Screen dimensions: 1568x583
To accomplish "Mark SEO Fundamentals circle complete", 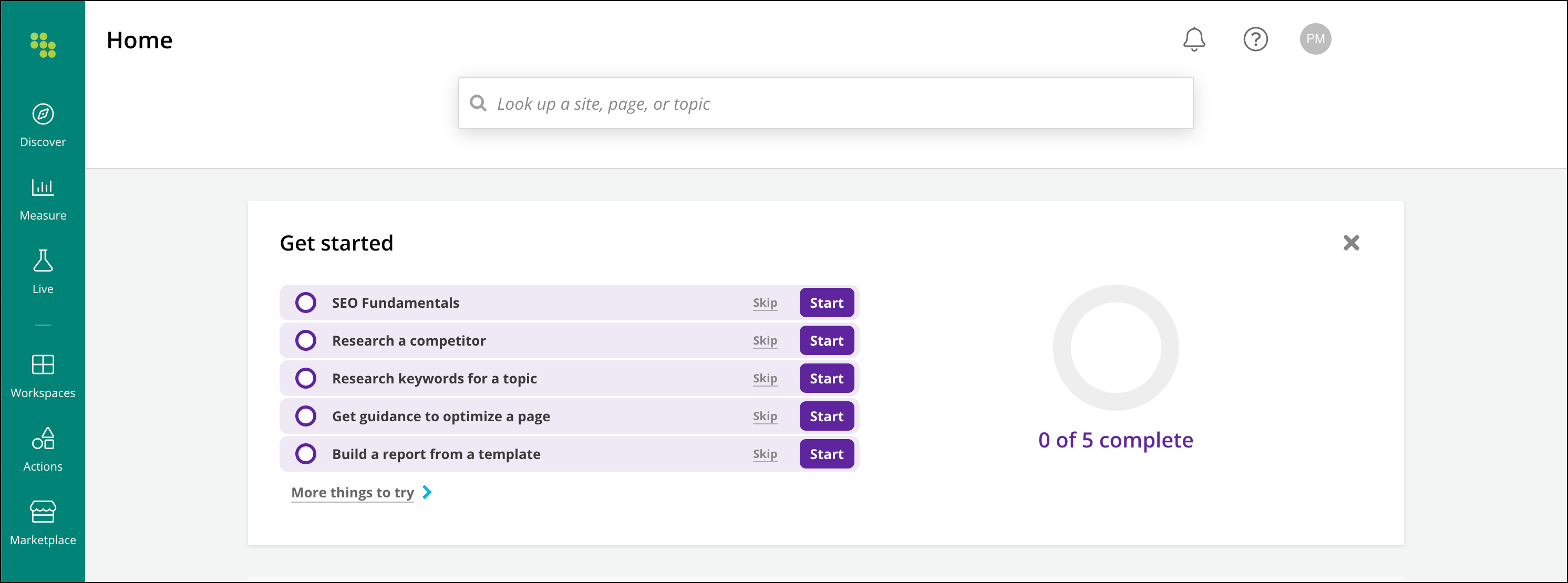I will click(306, 303).
